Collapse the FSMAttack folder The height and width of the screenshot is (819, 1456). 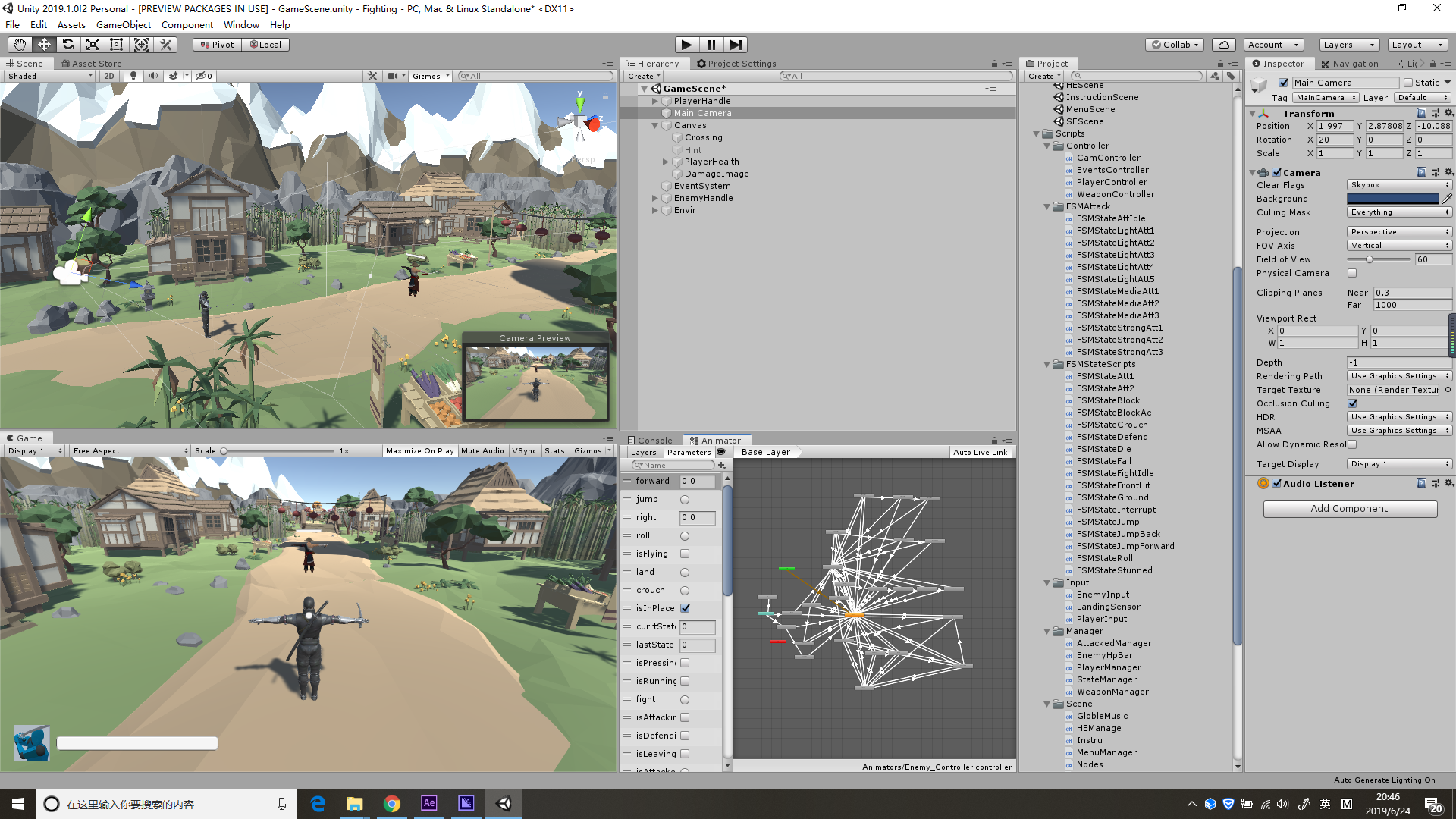[1047, 206]
